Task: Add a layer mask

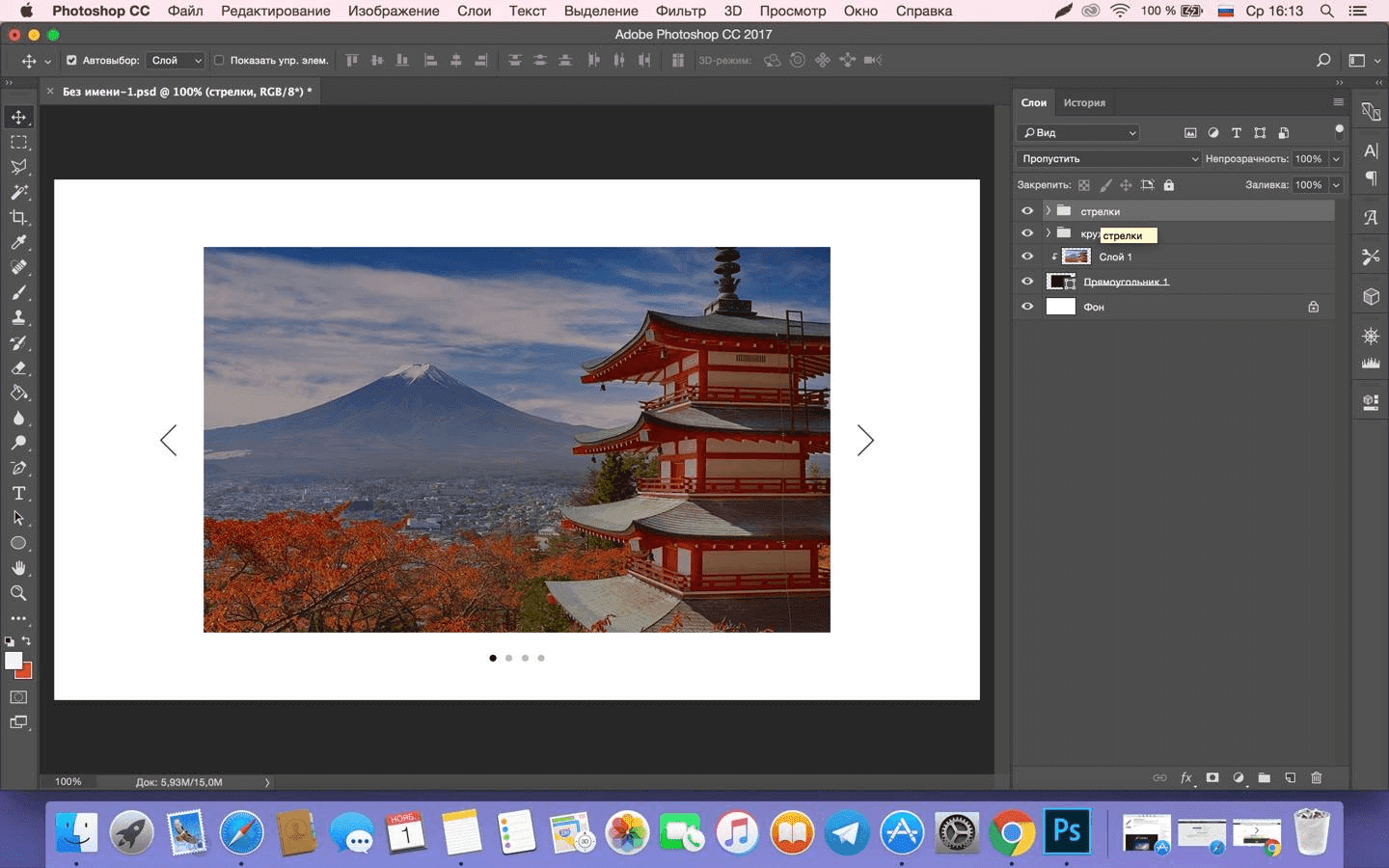Action: click(1212, 777)
